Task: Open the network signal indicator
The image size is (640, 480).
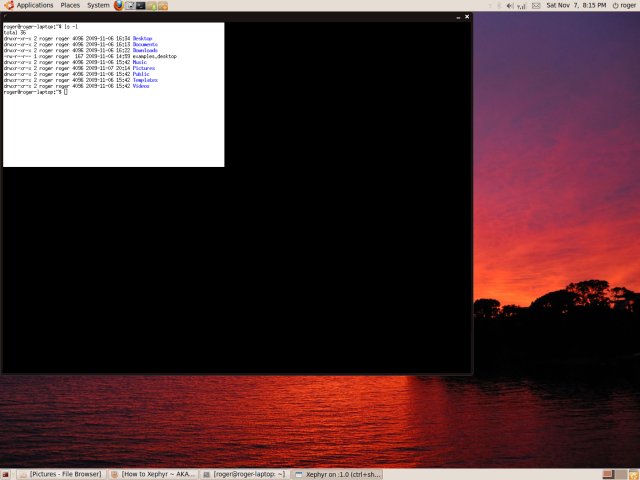Action: point(521,6)
